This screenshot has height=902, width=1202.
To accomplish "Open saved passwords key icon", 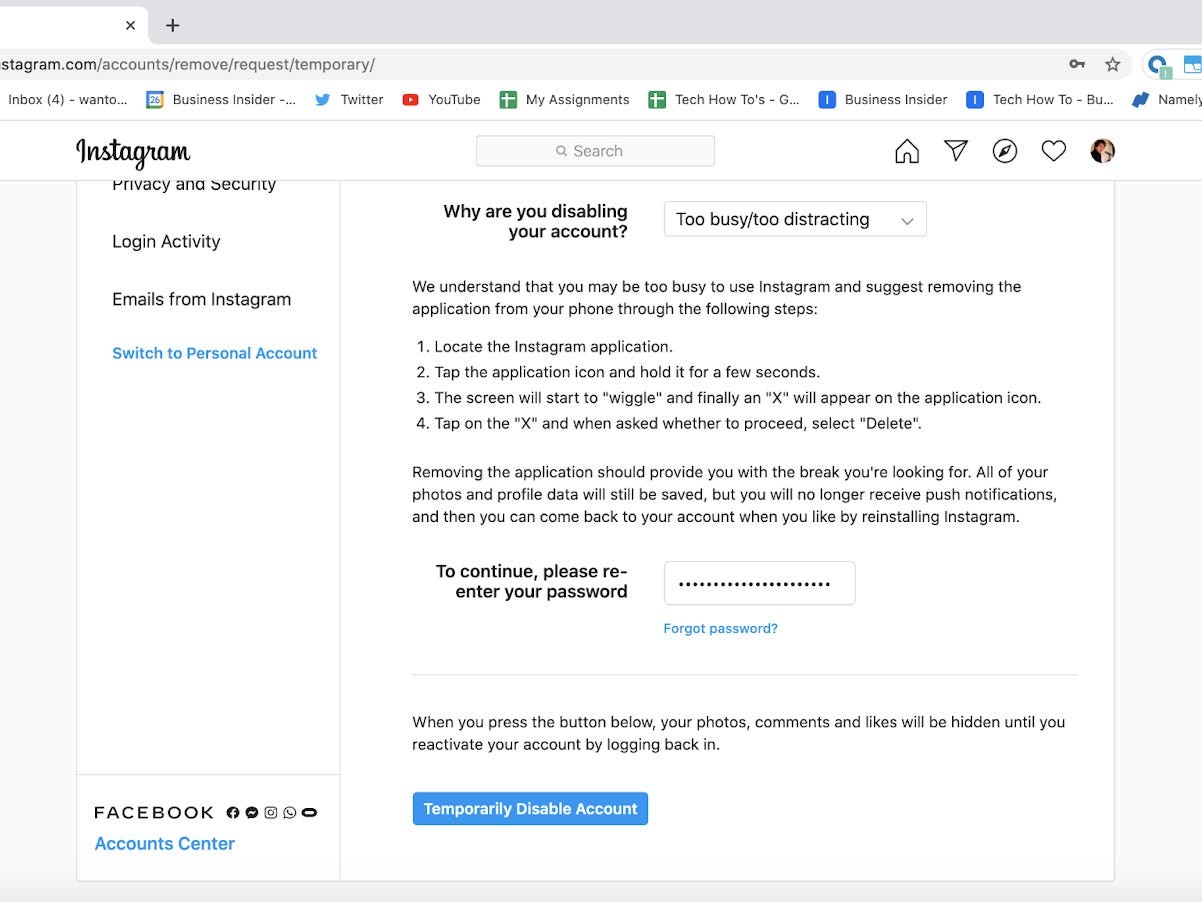I will pyautogui.click(x=1077, y=64).
